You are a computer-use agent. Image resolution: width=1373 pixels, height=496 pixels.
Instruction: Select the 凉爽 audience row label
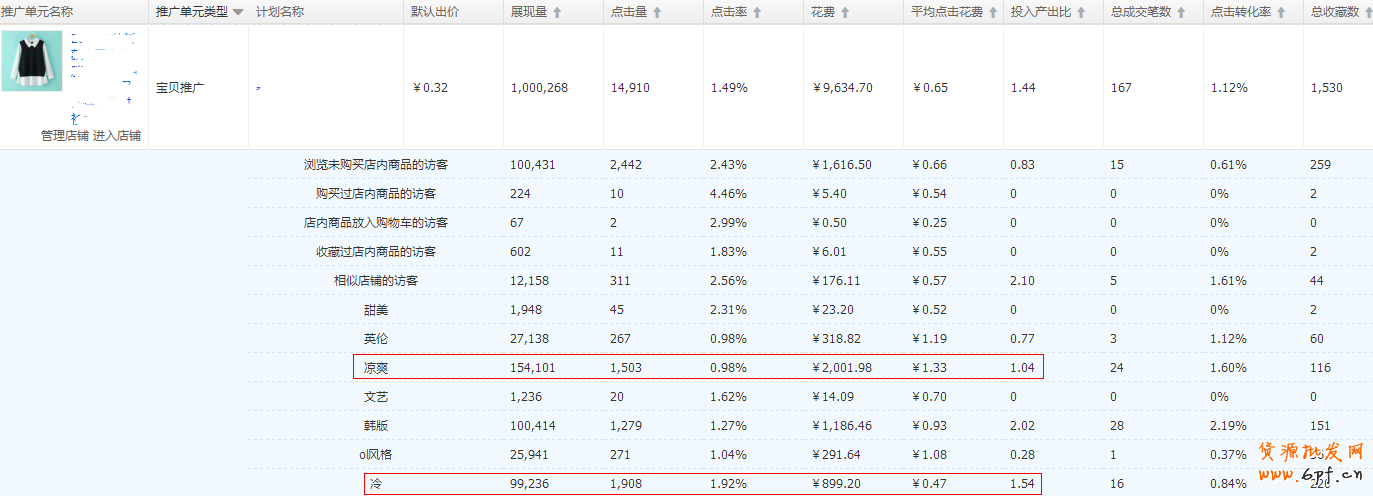tap(376, 368)
